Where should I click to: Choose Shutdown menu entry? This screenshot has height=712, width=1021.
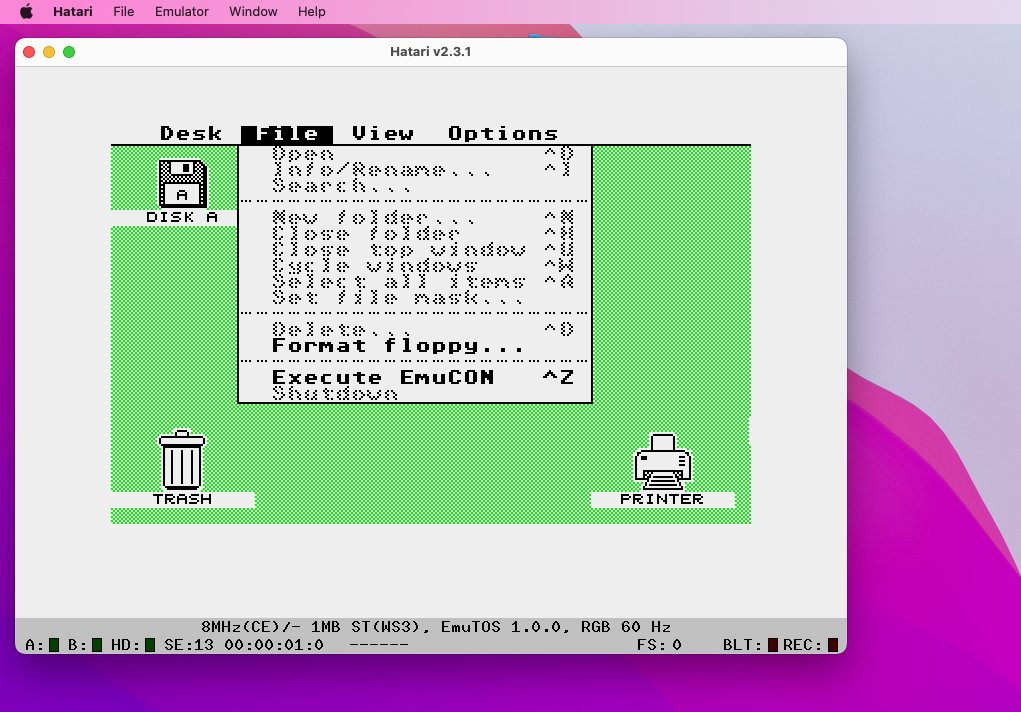(x=415, y=393)
